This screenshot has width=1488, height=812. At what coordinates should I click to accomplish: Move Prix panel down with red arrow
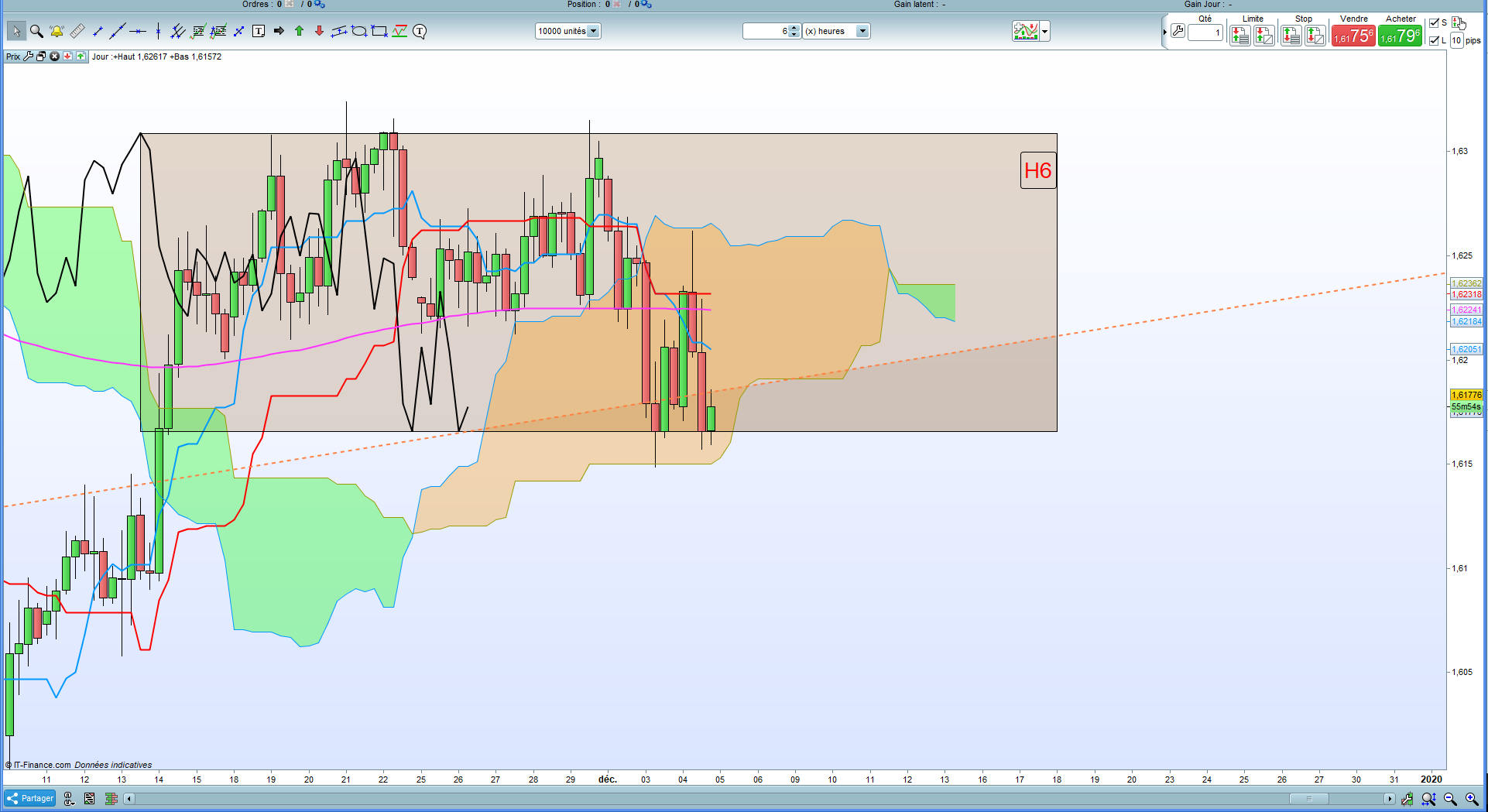tap(67, 57)
